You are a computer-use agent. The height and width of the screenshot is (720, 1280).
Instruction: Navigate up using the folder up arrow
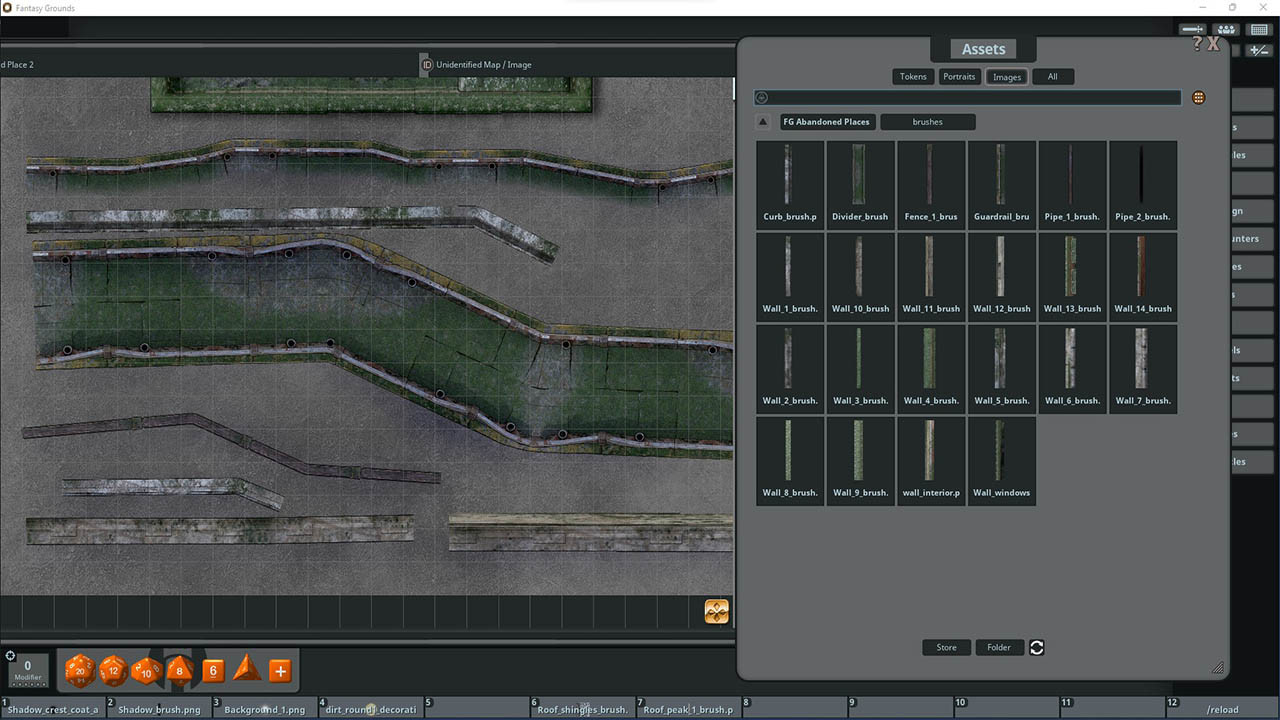pyautogui.click(x=762, y=121)
